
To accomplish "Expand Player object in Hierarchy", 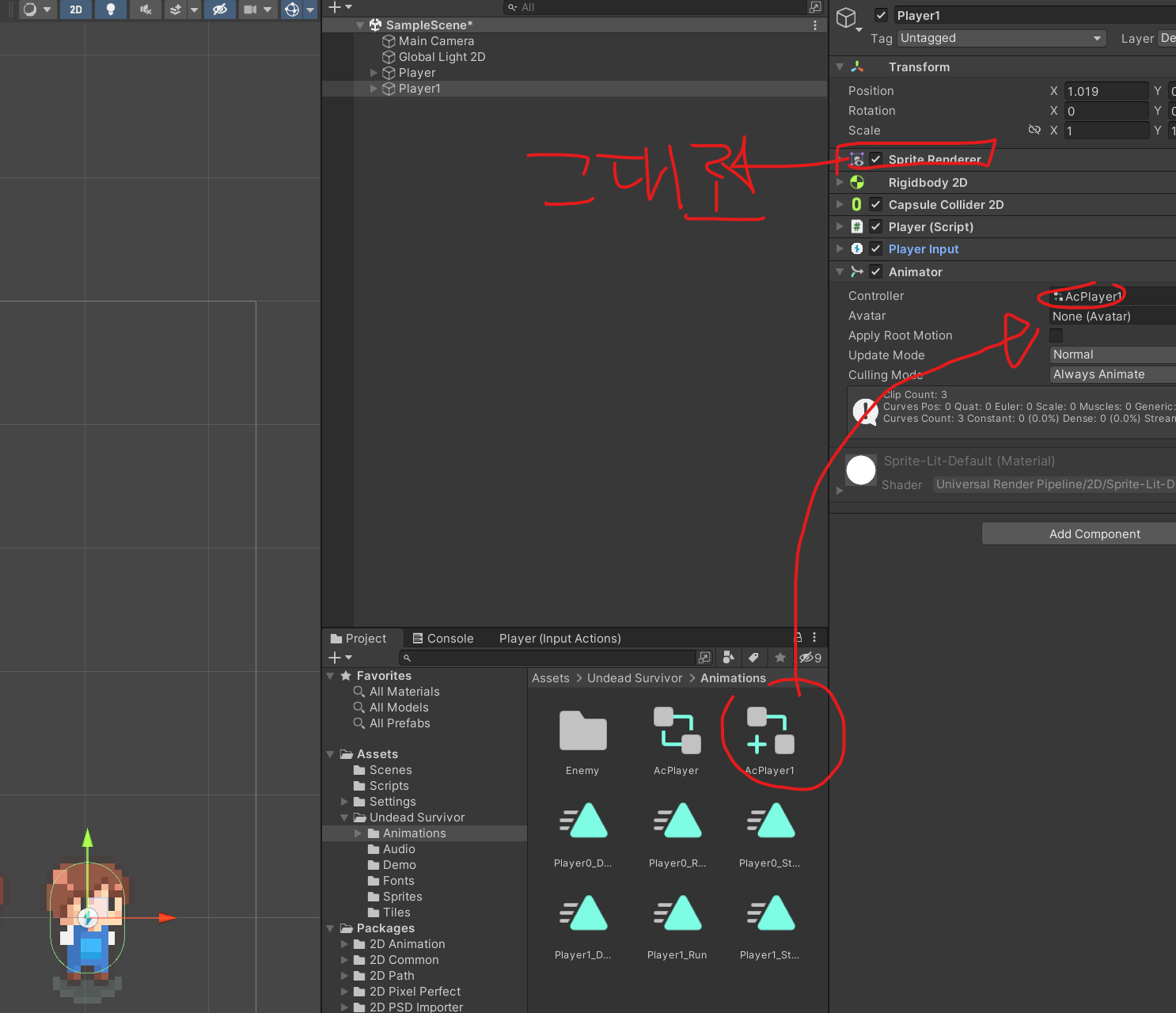I will [x=374, y=73].
